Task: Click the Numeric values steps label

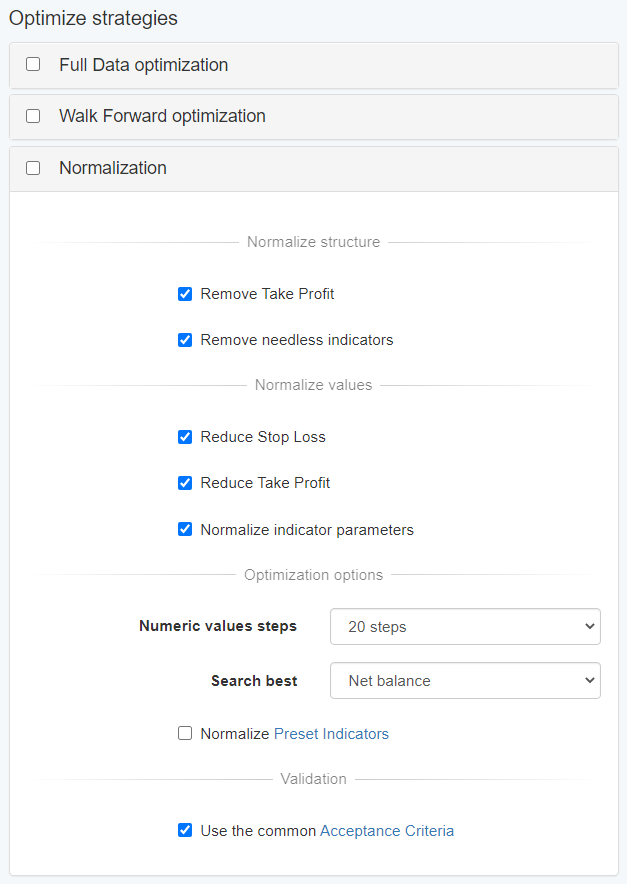Action: tap(218, 627)
